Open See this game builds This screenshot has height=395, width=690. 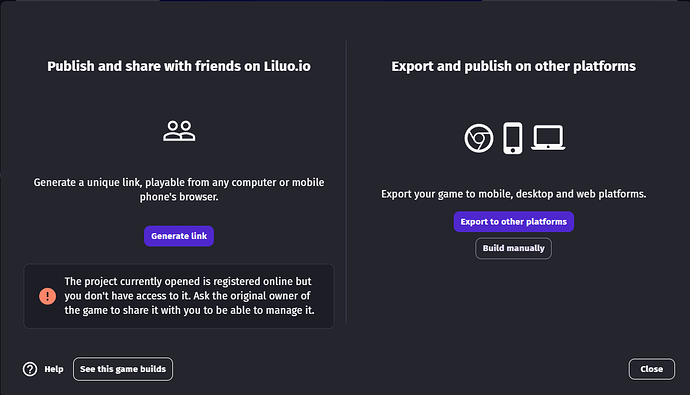[x=123, y=369]
